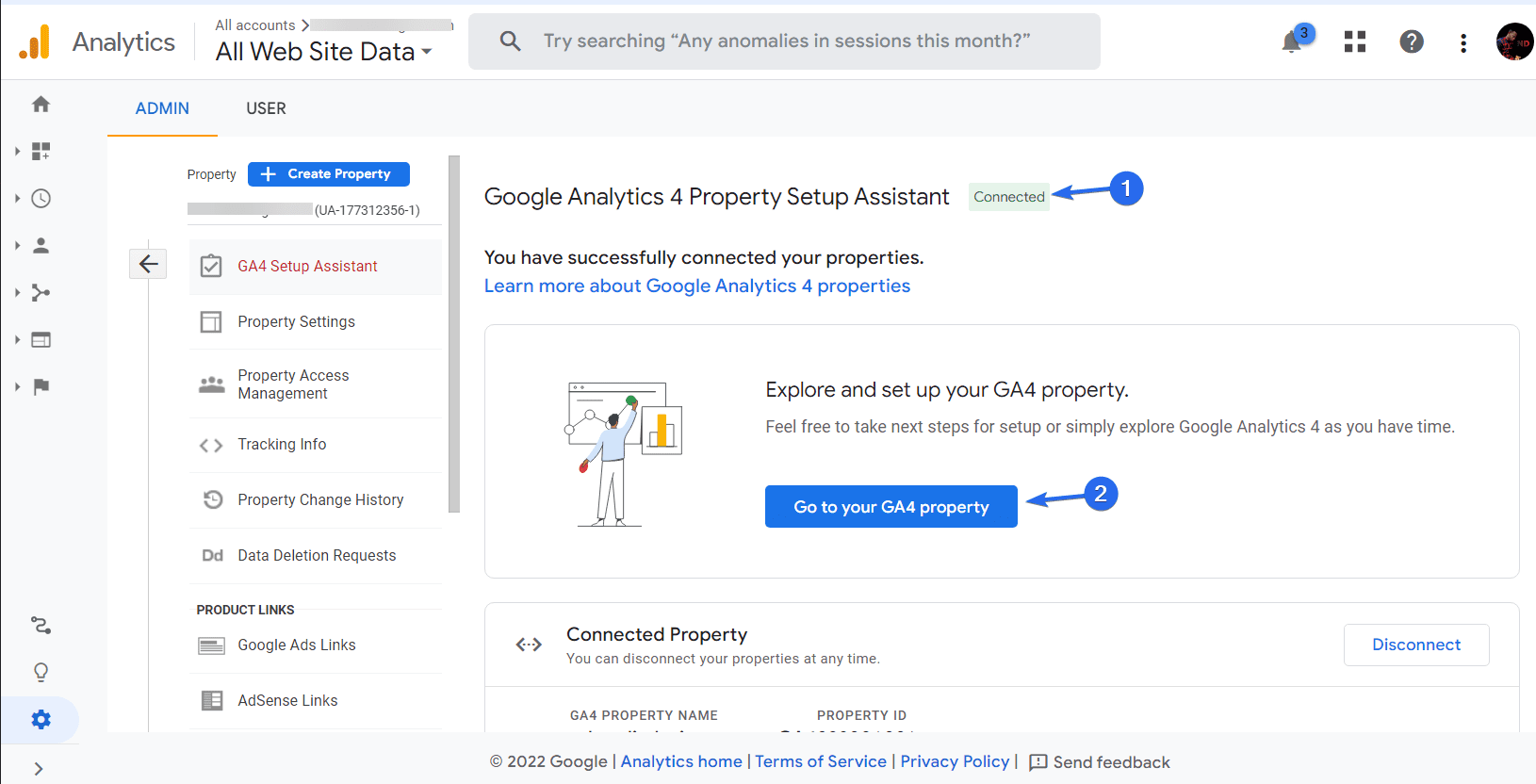This screenshot has width=1536, height=784.
Task: Open Acquisition icon in sidebar
Action: point(41,292)
